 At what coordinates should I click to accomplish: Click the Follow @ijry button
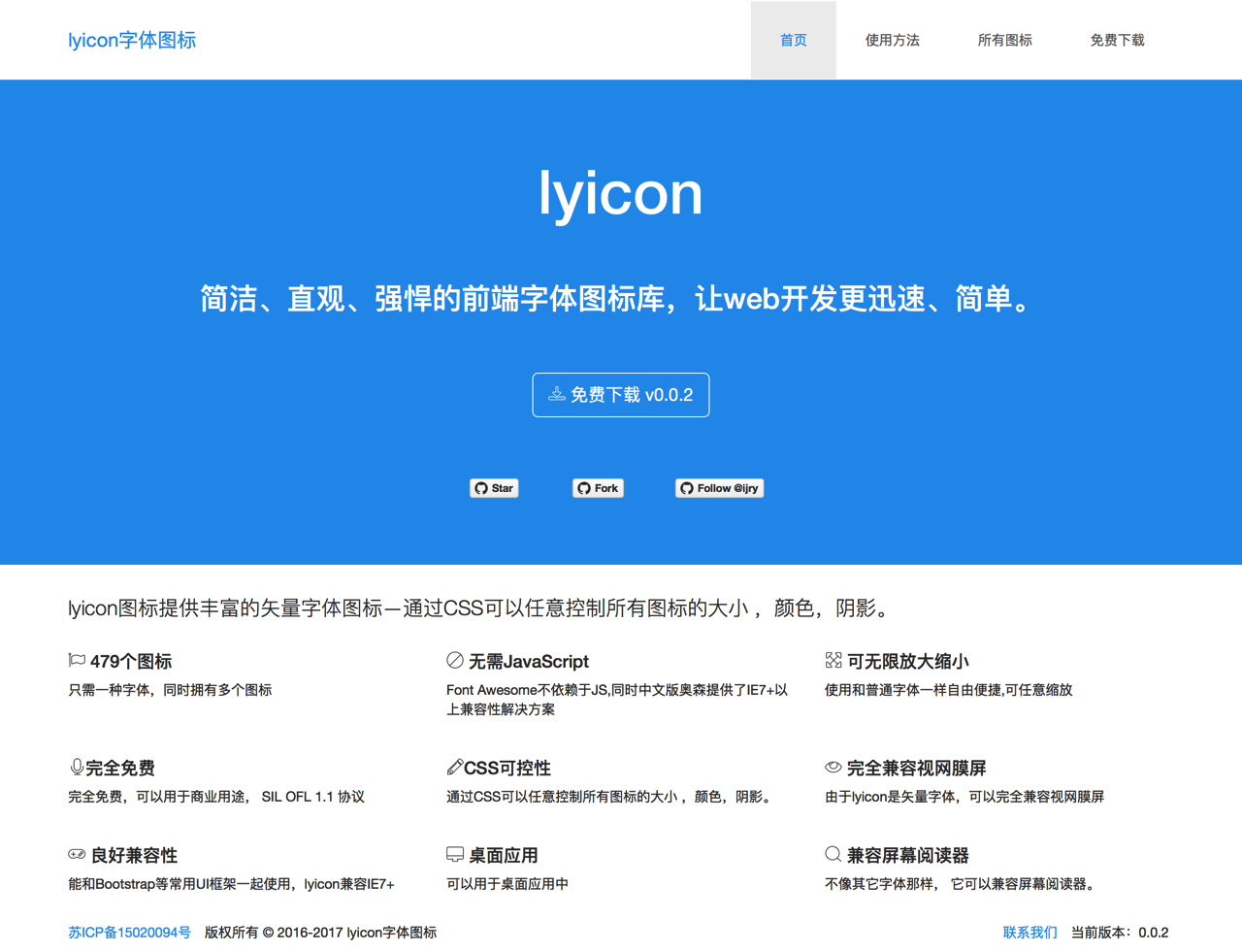(x=720, y=488)
